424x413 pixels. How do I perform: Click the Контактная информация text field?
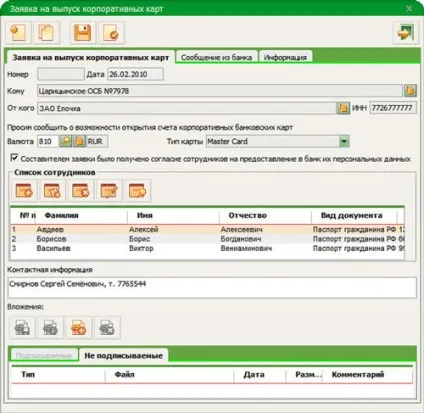point(212,287)
